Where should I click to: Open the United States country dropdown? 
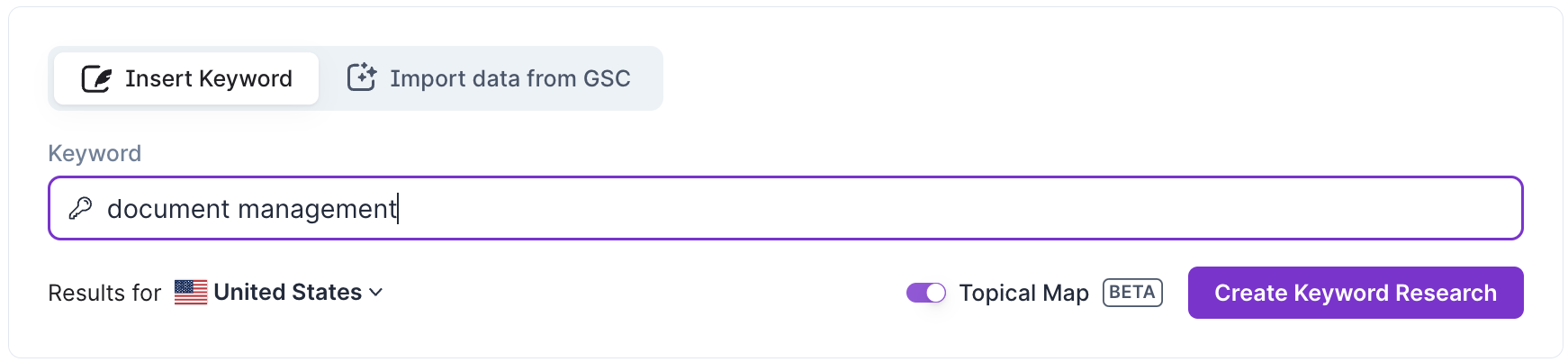point(288,293)
